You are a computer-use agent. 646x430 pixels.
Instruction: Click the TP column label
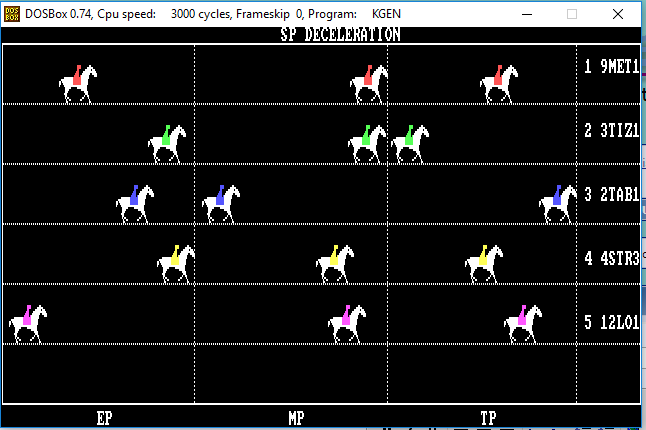pos(489,418)
